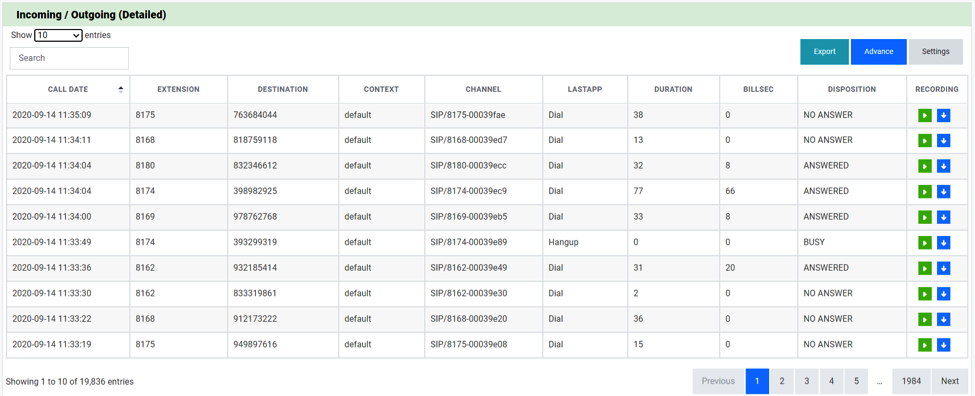Download recording of call to 833319861
Viewport: 975px width, 396px height.
pos(943,293)
